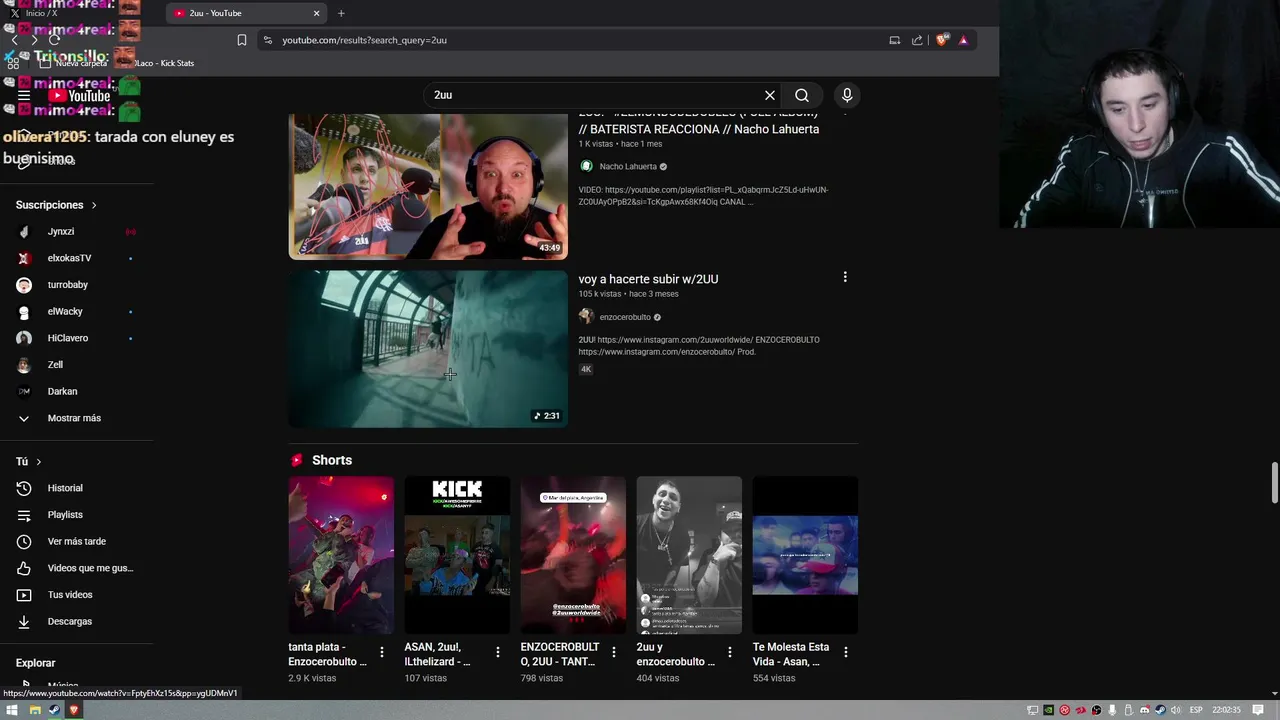Image resolution: width=1280 pixels, height=720 pixels.
Task: Click the browser address bar URL
Action: click(x=364, y=40)
